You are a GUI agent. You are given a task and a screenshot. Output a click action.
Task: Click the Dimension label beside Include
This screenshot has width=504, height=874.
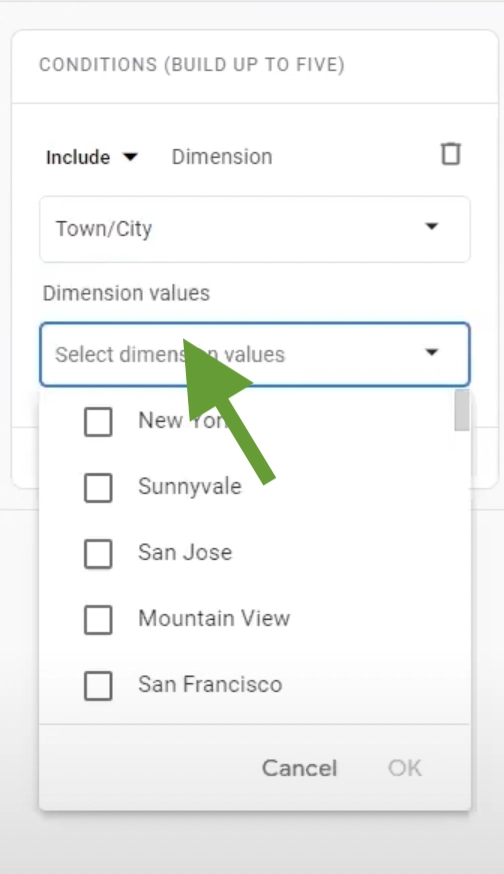tap(222, 157)
